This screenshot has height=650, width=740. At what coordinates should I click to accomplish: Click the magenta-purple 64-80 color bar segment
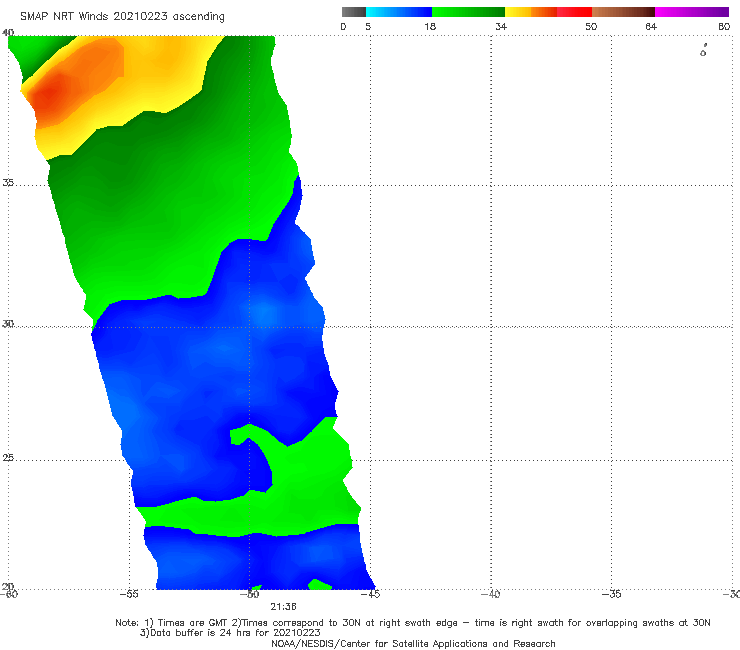click(x=692, y=12)
